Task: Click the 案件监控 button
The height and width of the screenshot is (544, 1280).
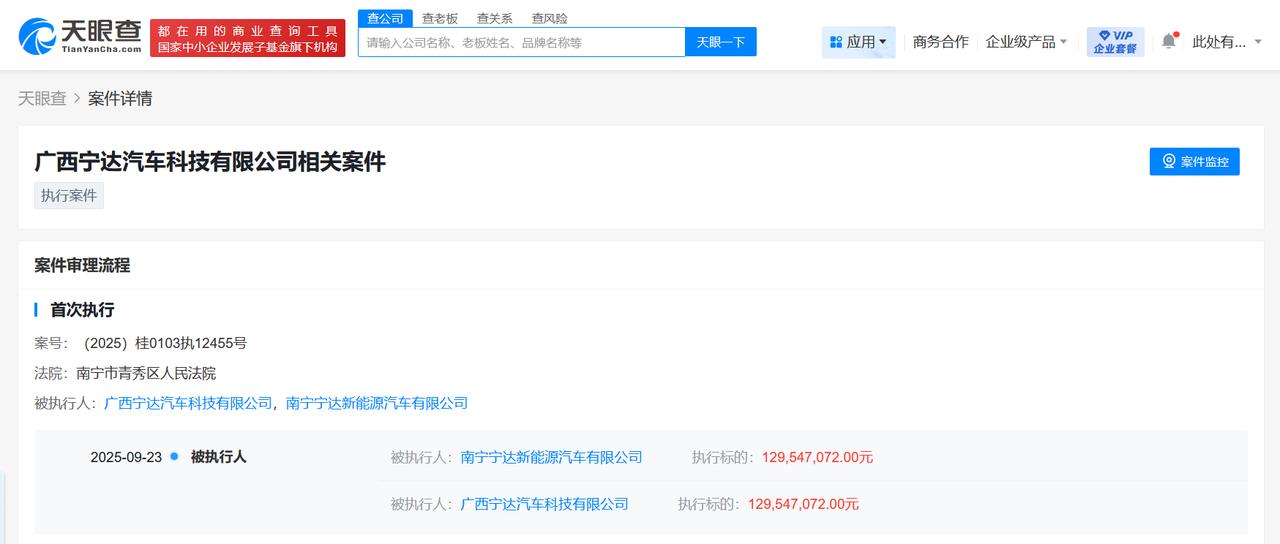Action: pos(1195,161)
